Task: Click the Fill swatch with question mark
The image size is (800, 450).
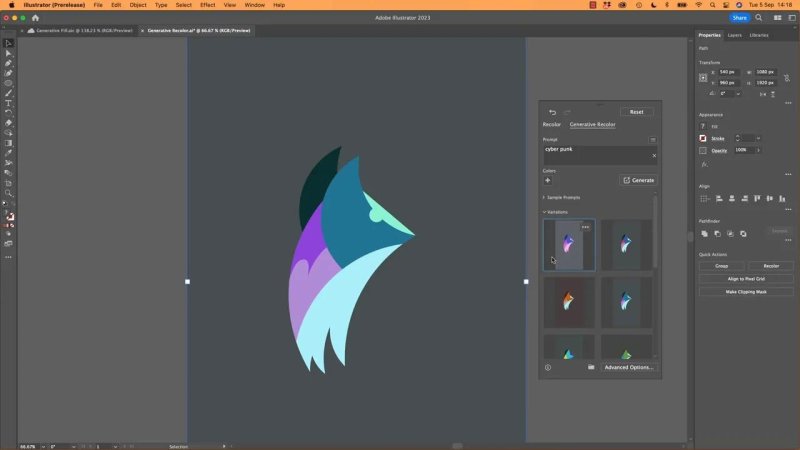Action: tap(703, 126)
